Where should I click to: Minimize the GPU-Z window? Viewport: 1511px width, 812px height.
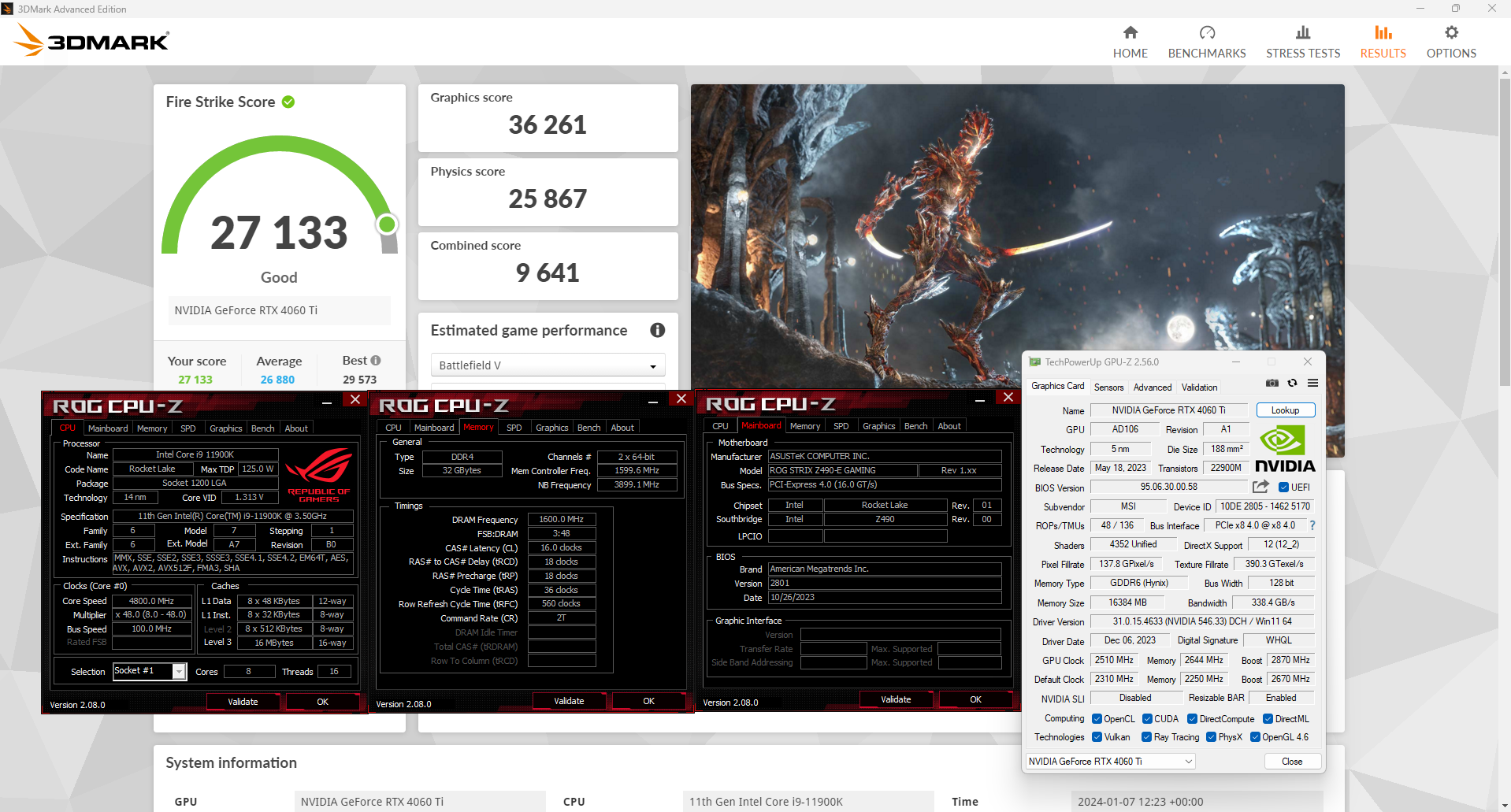point(1235,362)
